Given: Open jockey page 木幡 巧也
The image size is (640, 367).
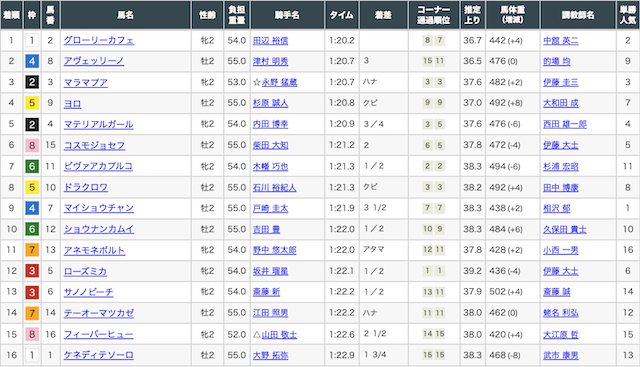Looking at the screenshot, I should tap(270, 166).
